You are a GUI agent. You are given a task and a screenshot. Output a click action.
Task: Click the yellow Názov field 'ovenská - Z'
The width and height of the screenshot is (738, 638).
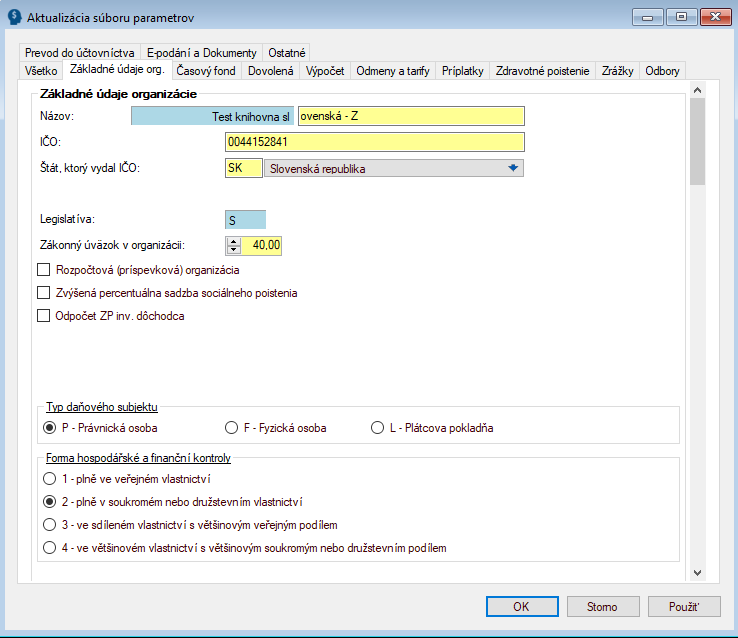(411, 116)
